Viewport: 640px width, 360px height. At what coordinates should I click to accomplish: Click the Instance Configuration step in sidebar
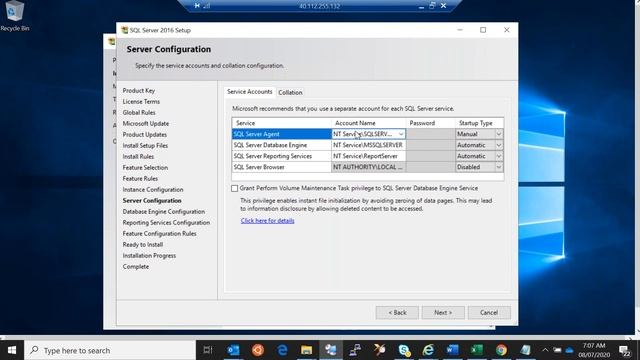153,190
